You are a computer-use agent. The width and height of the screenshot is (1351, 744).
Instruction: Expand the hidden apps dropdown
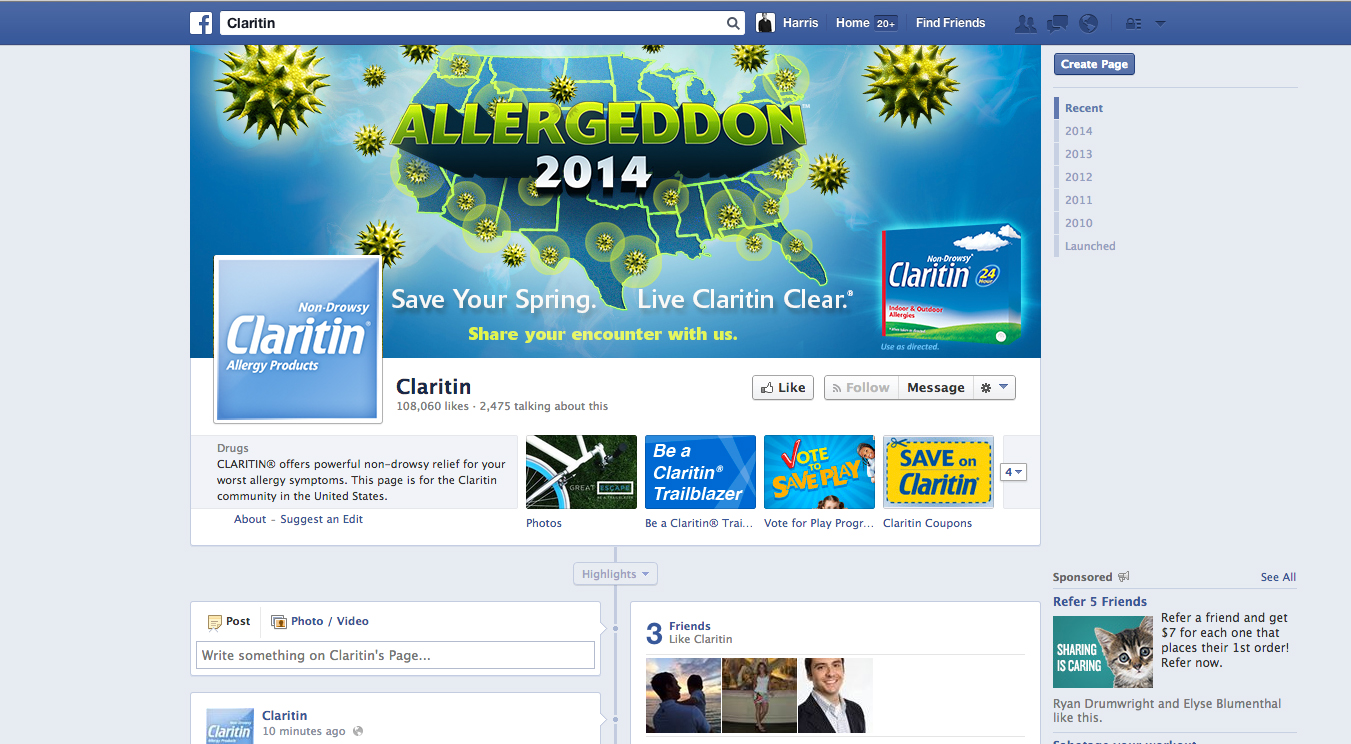pos(1013,471)
